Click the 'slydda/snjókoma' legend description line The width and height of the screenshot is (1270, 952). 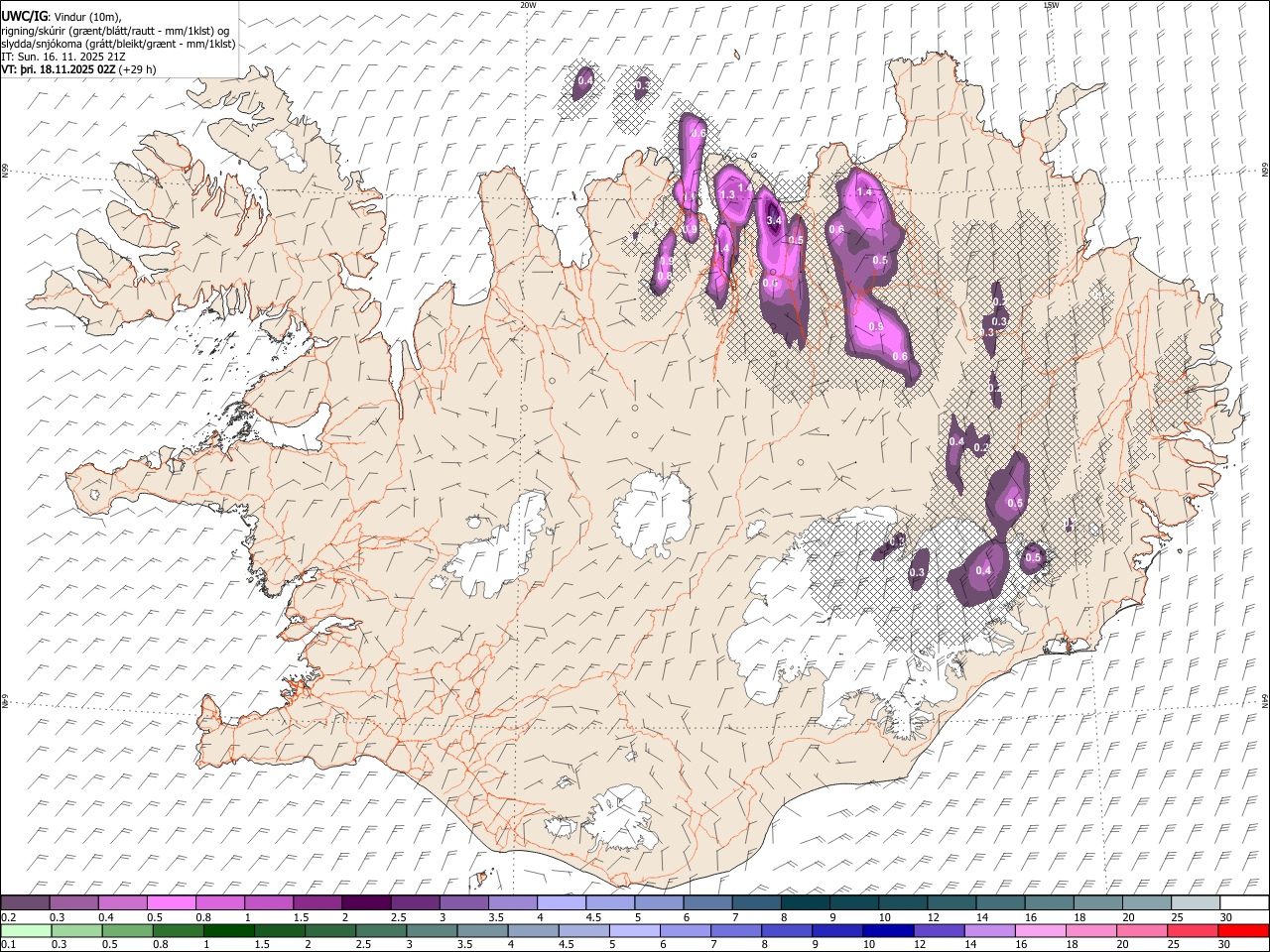coord(118,44)
